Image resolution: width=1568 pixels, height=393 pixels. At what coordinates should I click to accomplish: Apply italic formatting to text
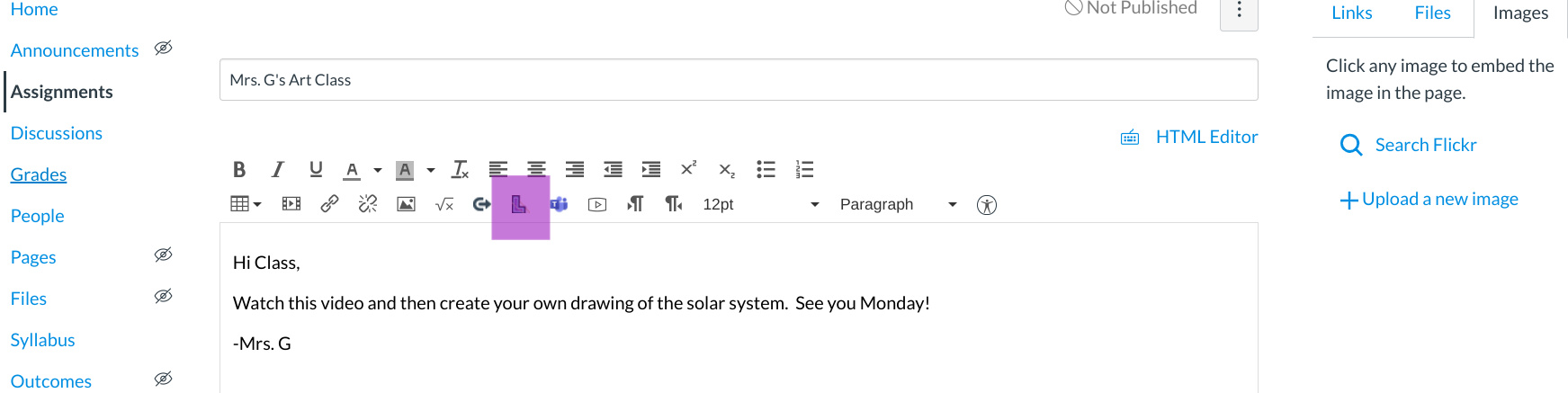278,169
